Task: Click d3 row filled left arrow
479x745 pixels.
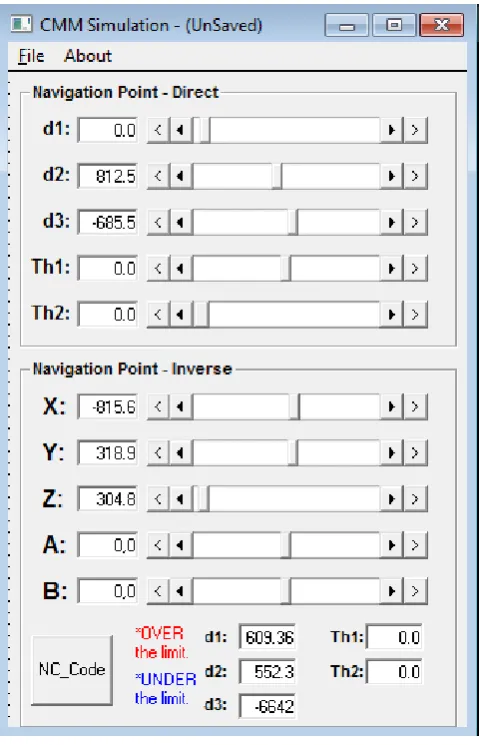Action: coord(181,222)
